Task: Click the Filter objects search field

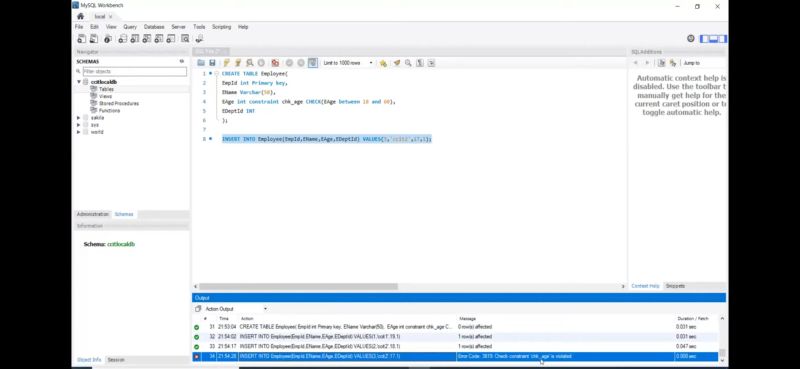Action: coord(135,71)
